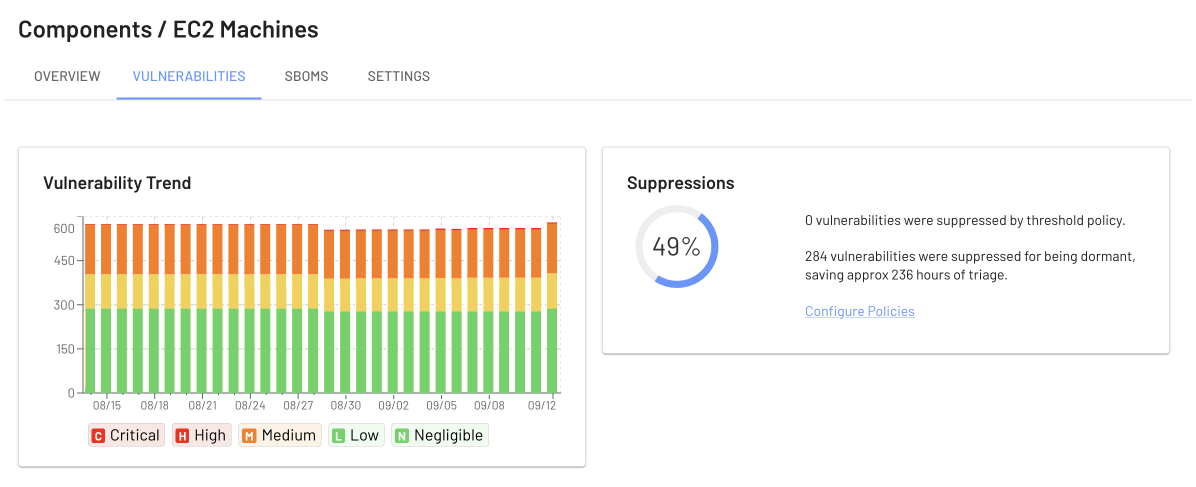Image resolution: width=1196 pixels, height=487 pixels.
Task: Select the Vulnerabilities tab
Action: 189,76
